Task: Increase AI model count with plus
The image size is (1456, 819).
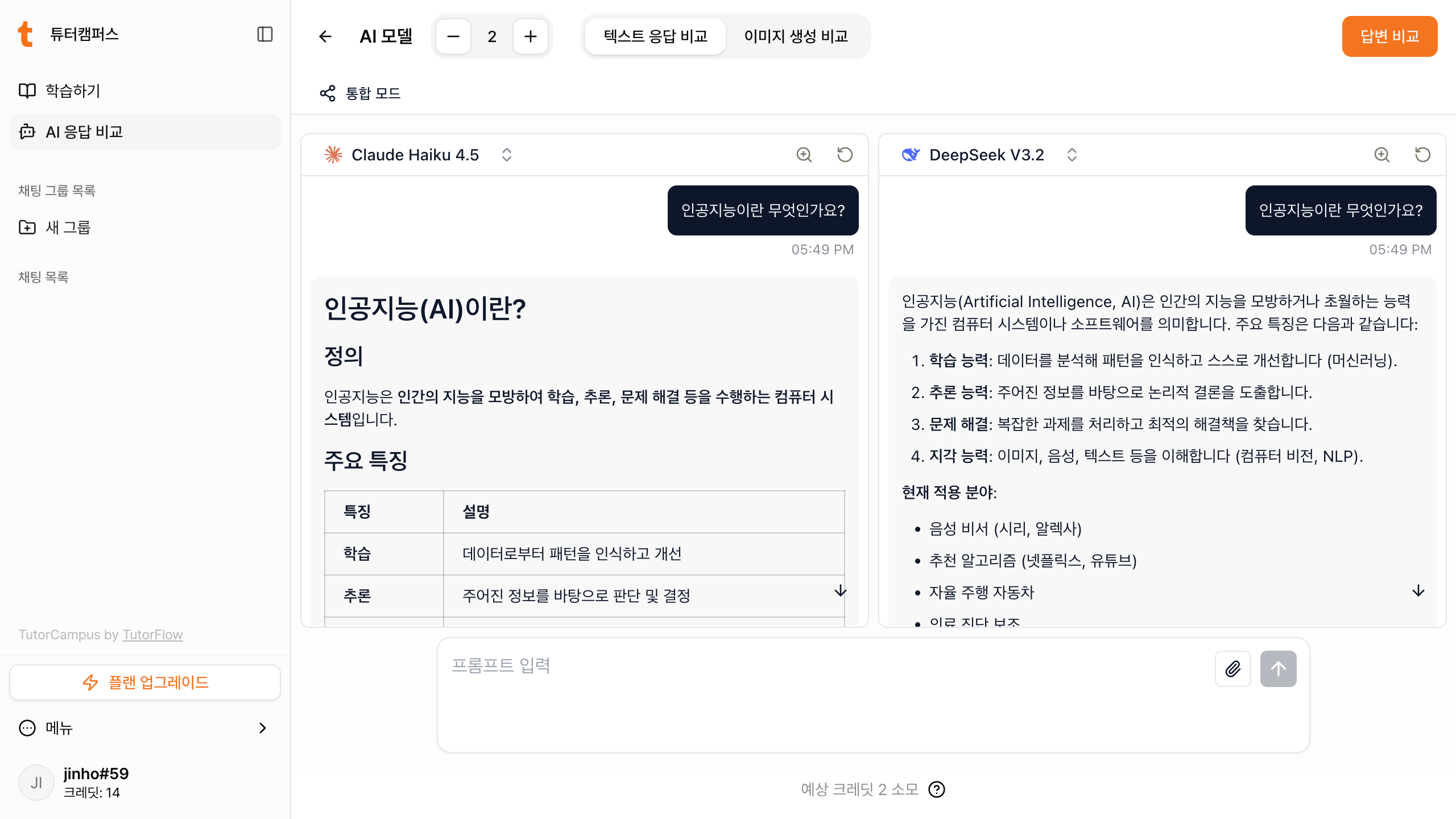Action: (531, 36)
